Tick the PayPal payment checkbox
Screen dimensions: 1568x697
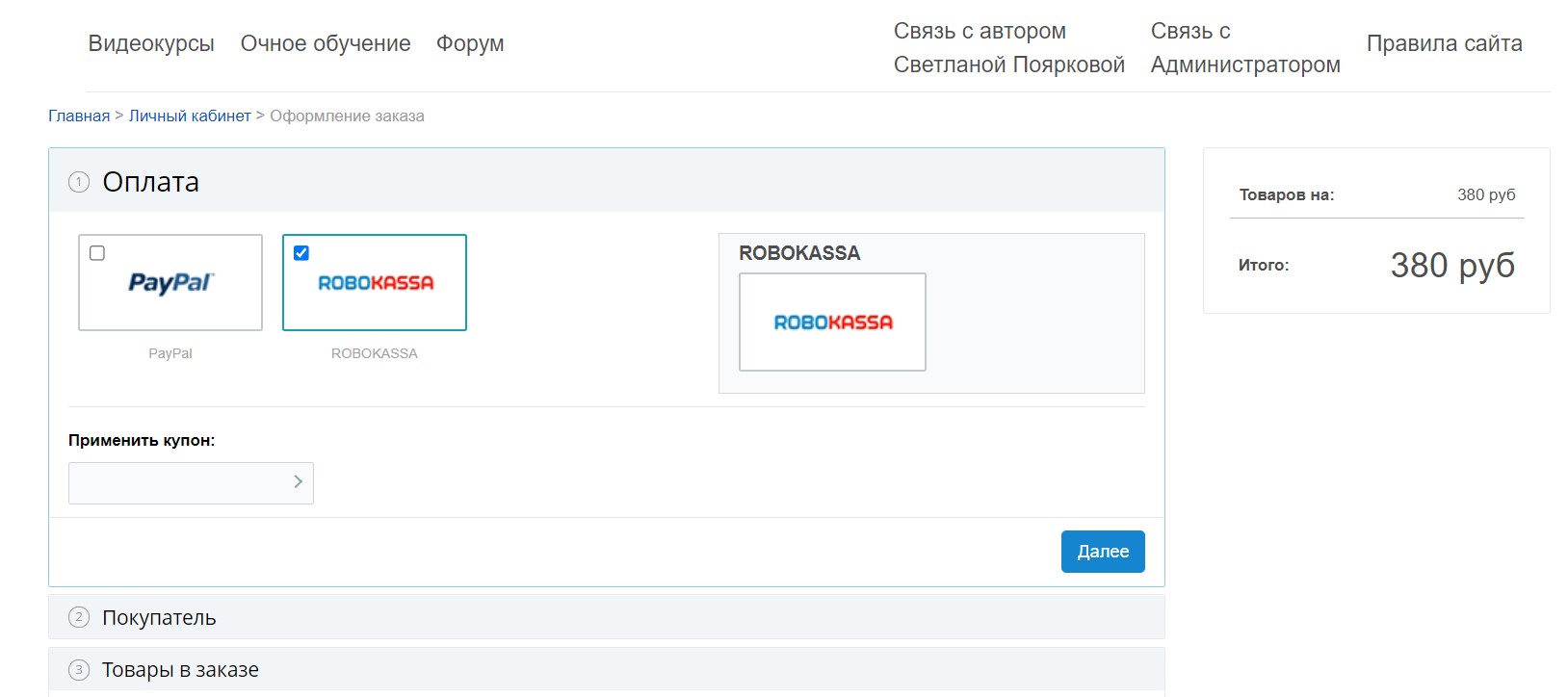pos(97,253)
